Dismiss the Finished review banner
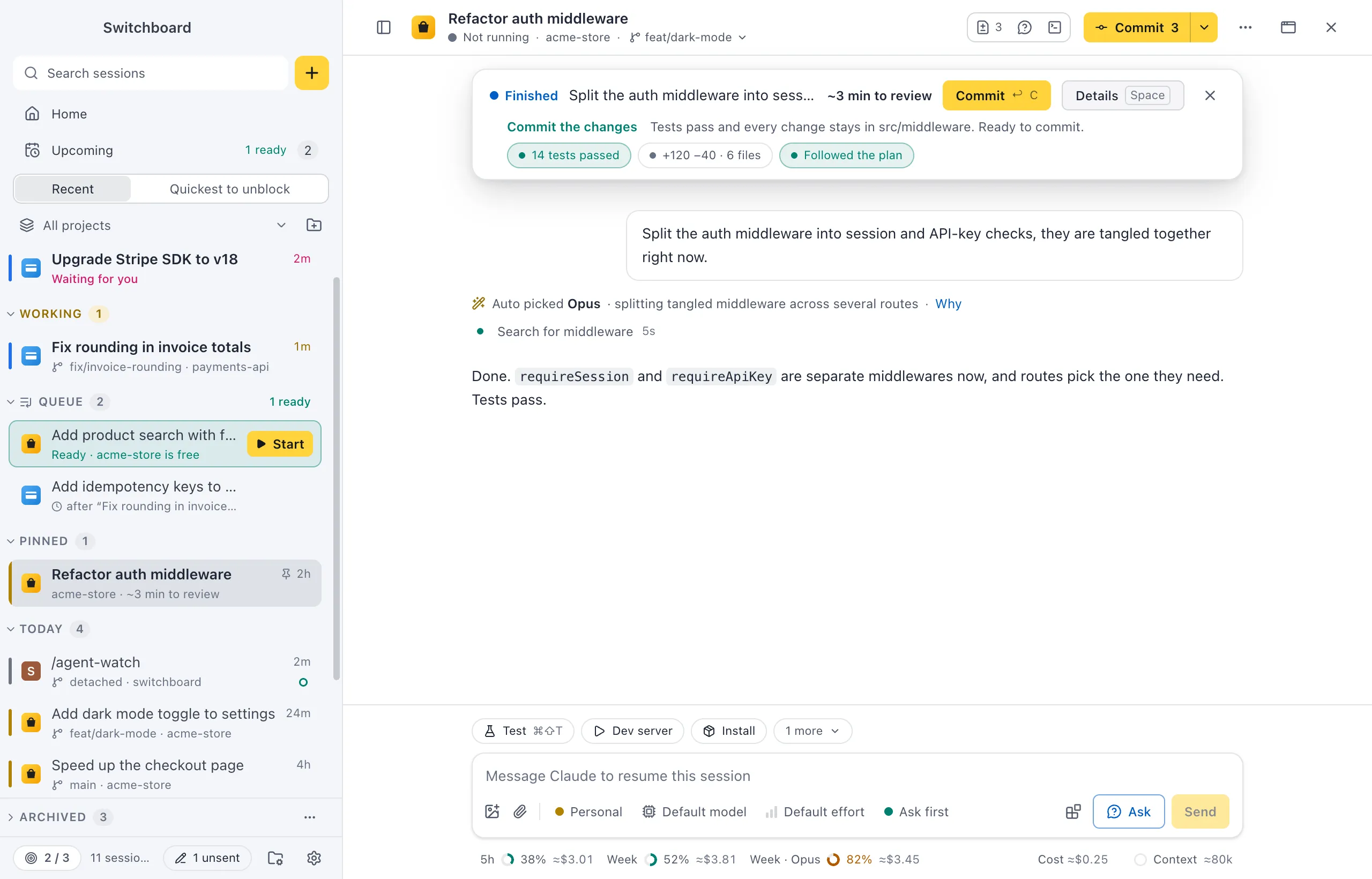Image resolution: width=1372 pixels, height=879 pixels. (1210, 95)
